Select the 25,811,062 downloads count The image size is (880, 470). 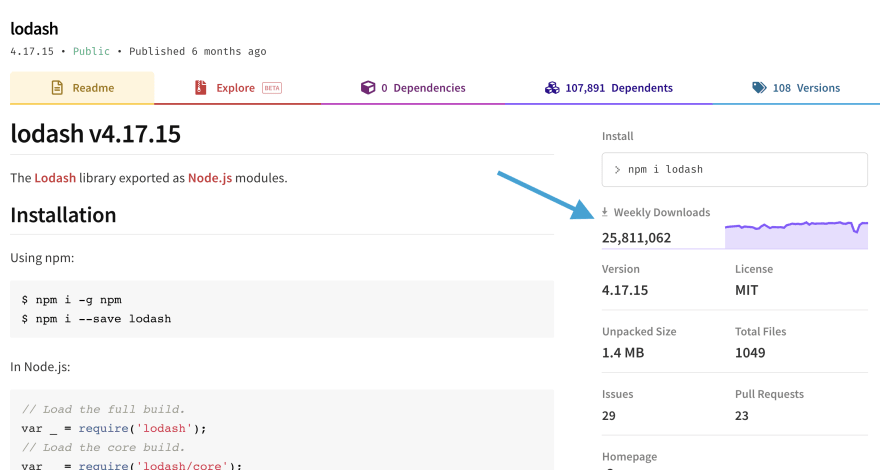636,238
